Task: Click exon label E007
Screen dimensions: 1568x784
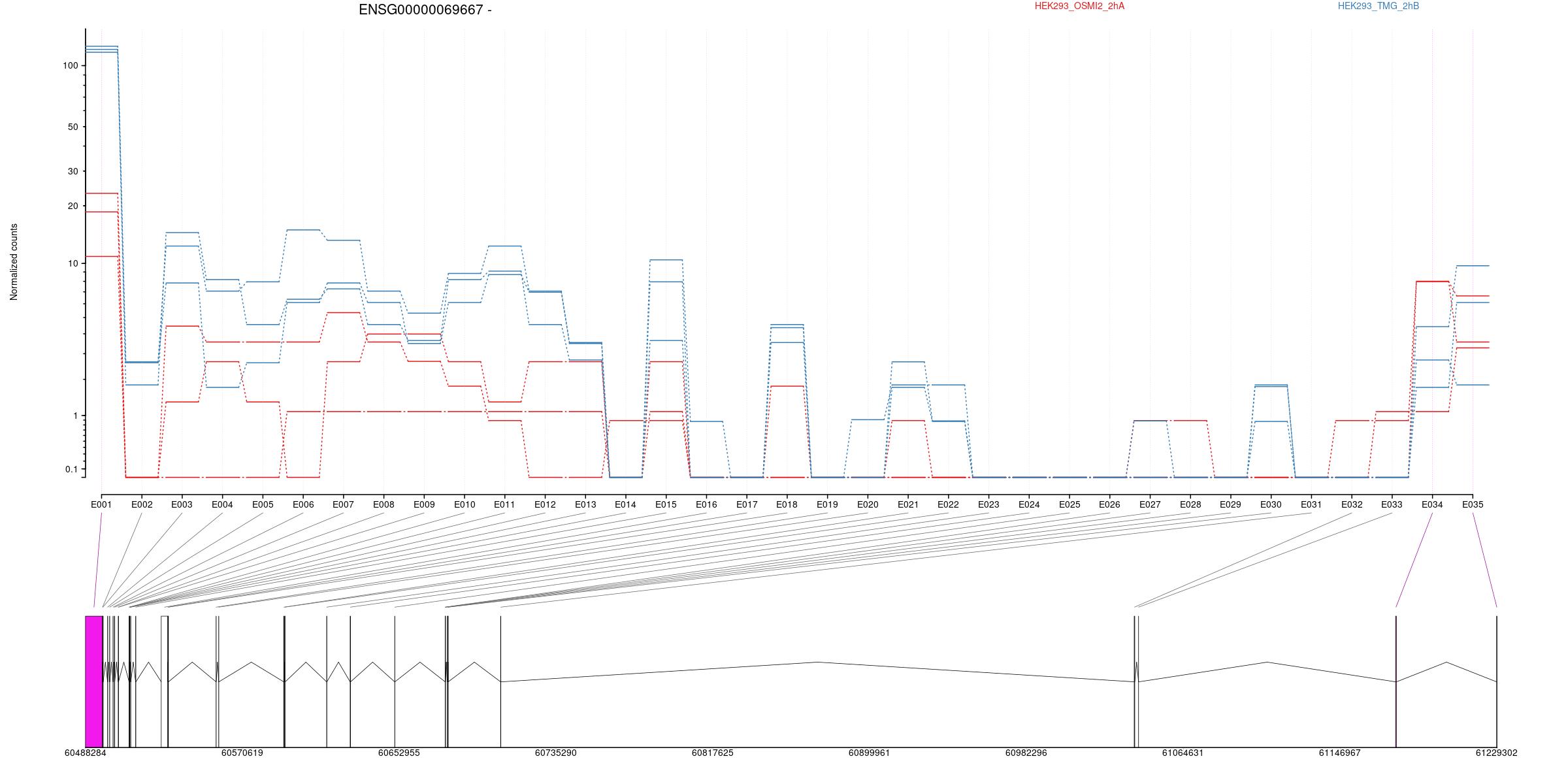Action: [344, 504]
